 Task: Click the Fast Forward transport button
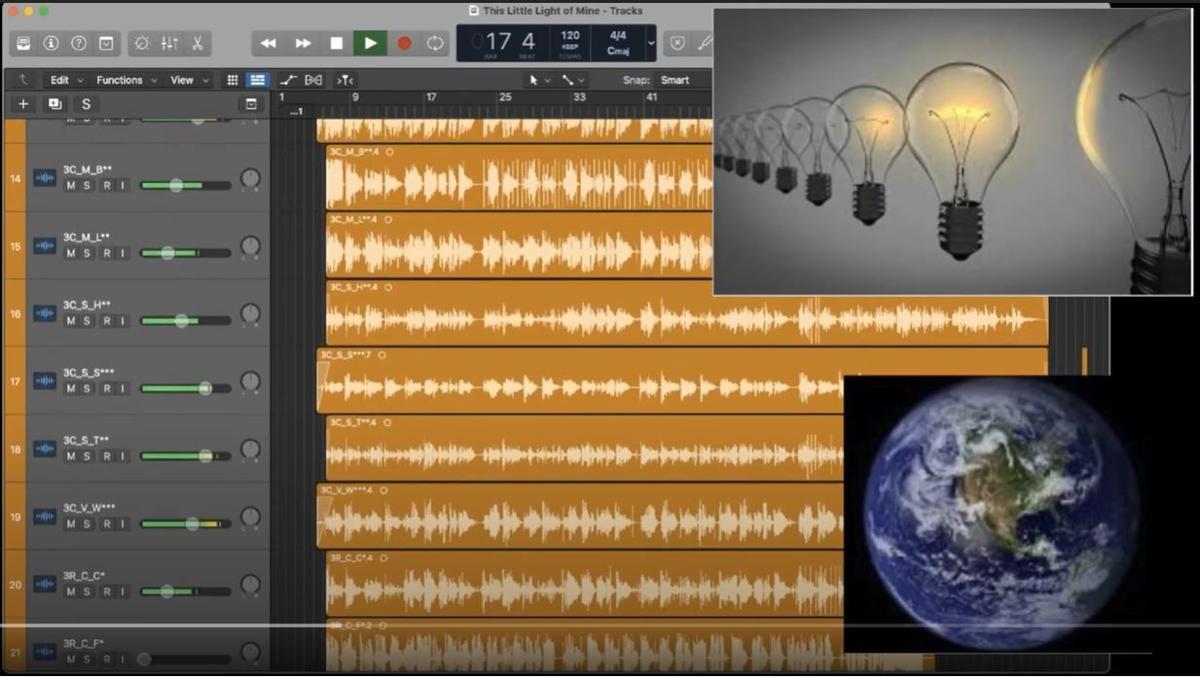(303, 43)
